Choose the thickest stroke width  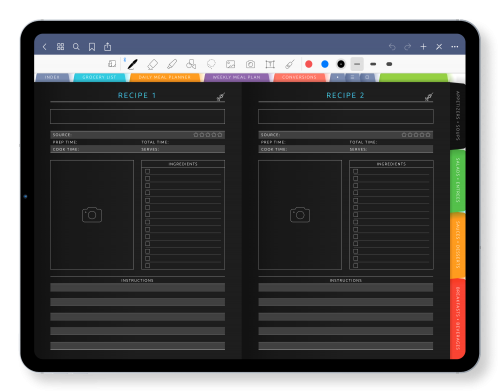click(x=389, y=64)
